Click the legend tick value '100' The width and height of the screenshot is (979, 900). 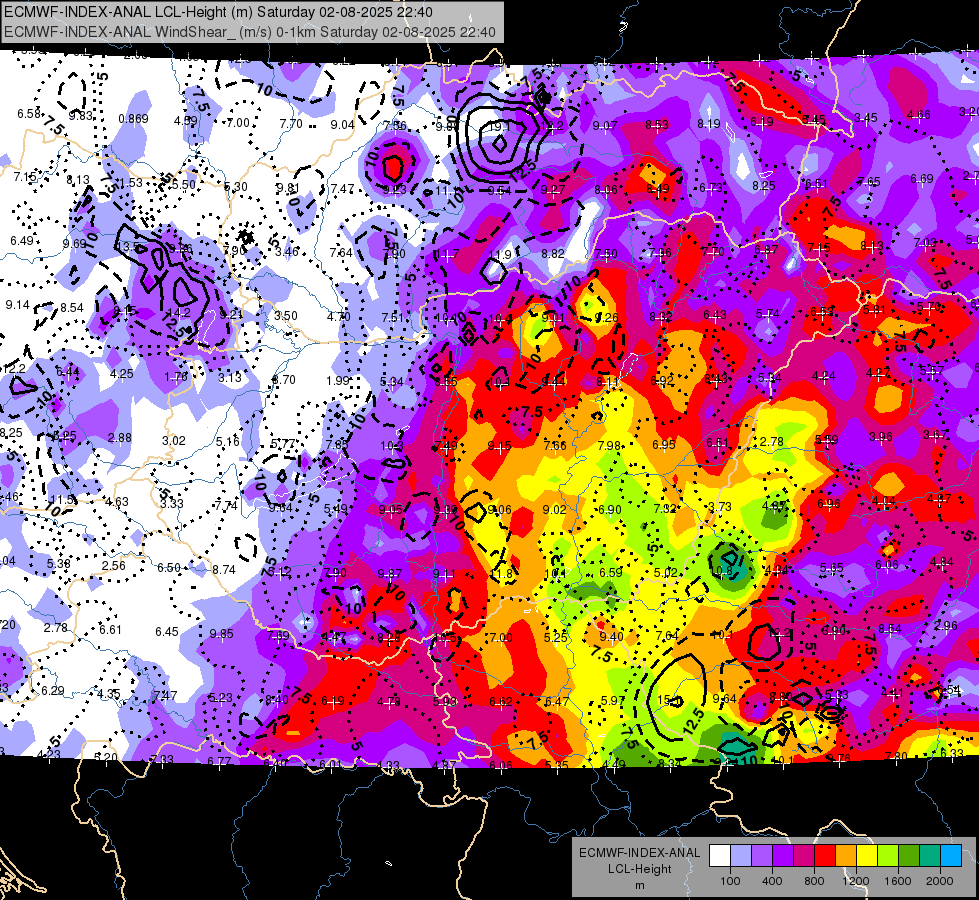(730, 881)
